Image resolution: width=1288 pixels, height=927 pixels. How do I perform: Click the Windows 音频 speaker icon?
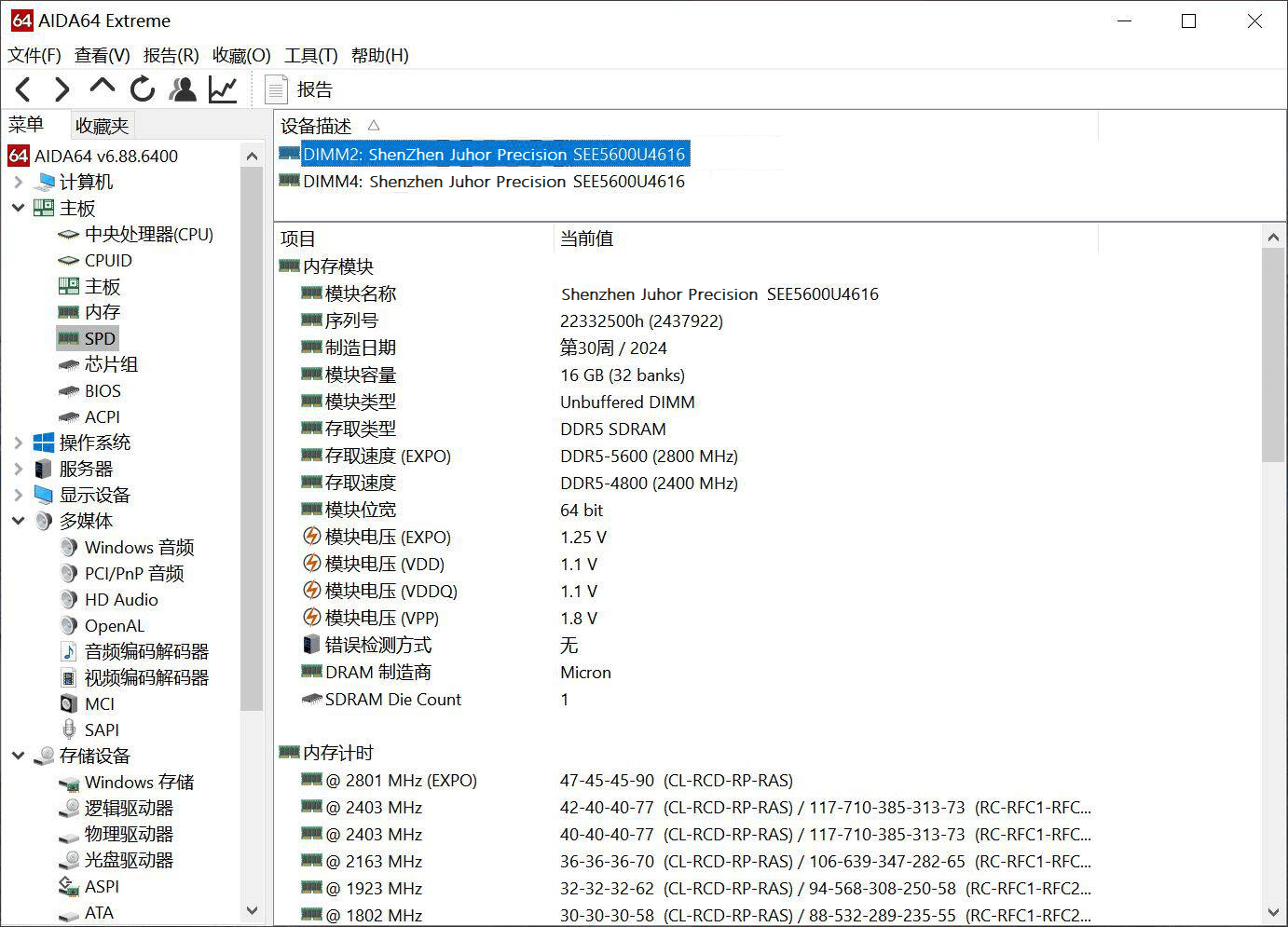(x=68, y=547)
